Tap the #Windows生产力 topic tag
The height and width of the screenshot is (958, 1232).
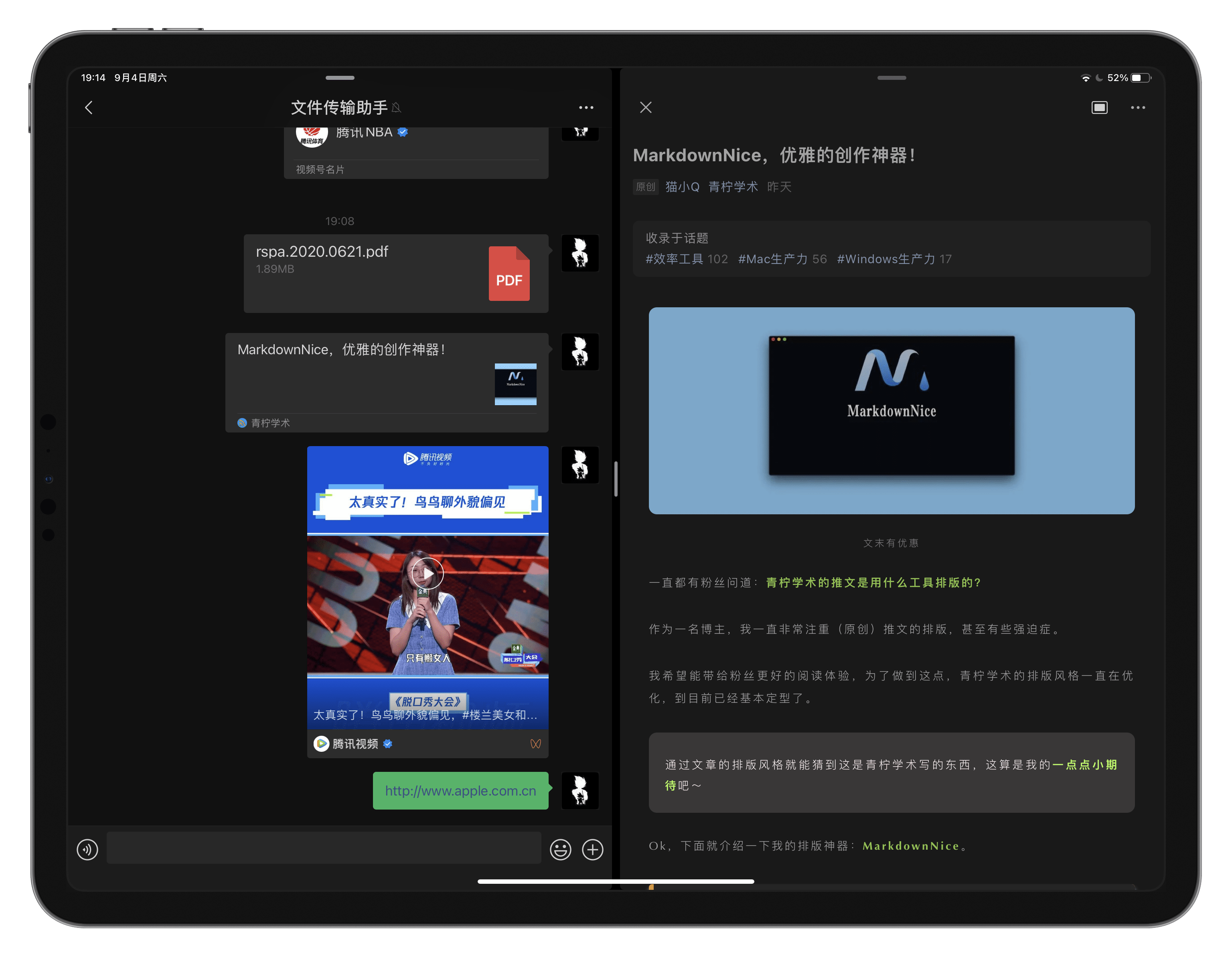885,259
